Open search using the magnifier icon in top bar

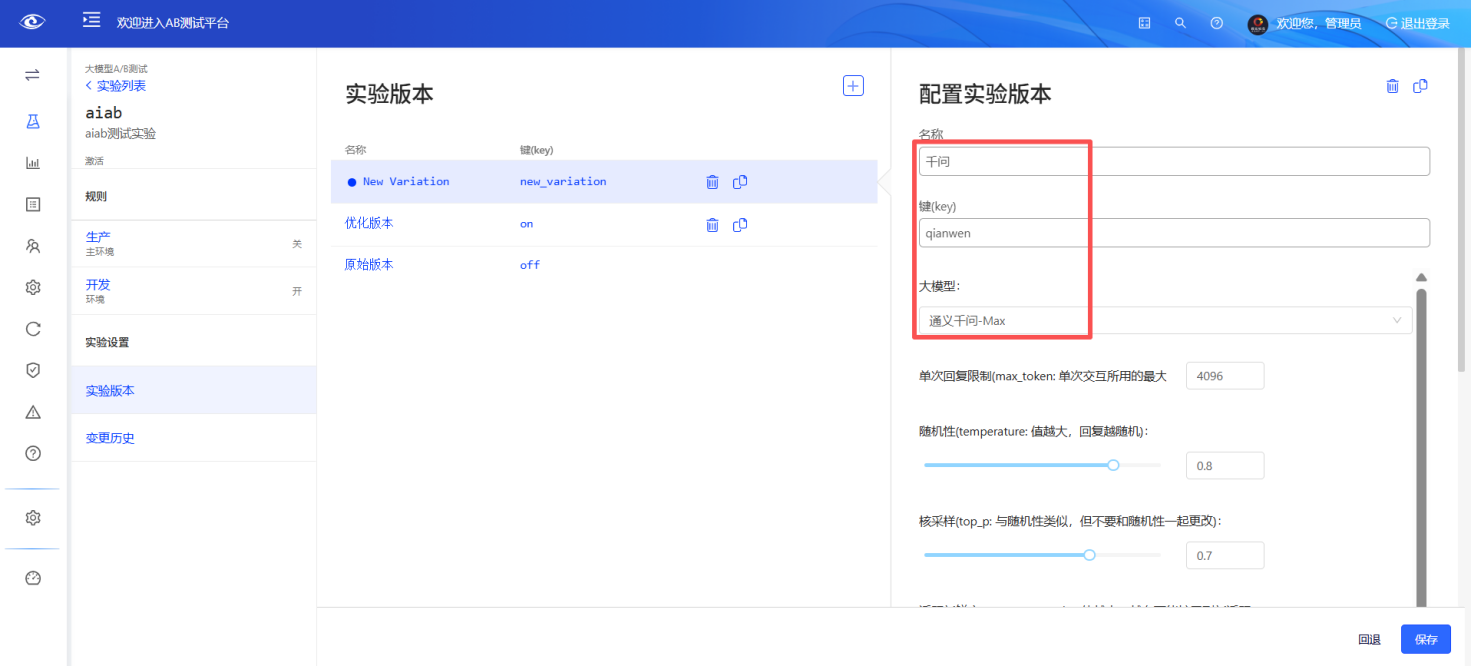1180,22
